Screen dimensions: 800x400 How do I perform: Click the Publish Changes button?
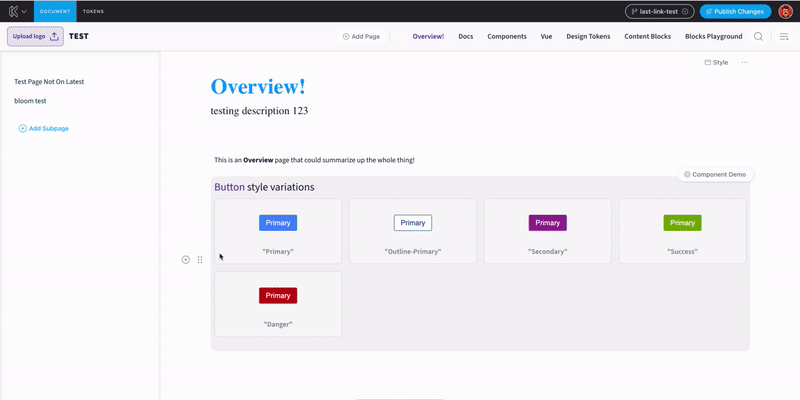pos(735,11)
